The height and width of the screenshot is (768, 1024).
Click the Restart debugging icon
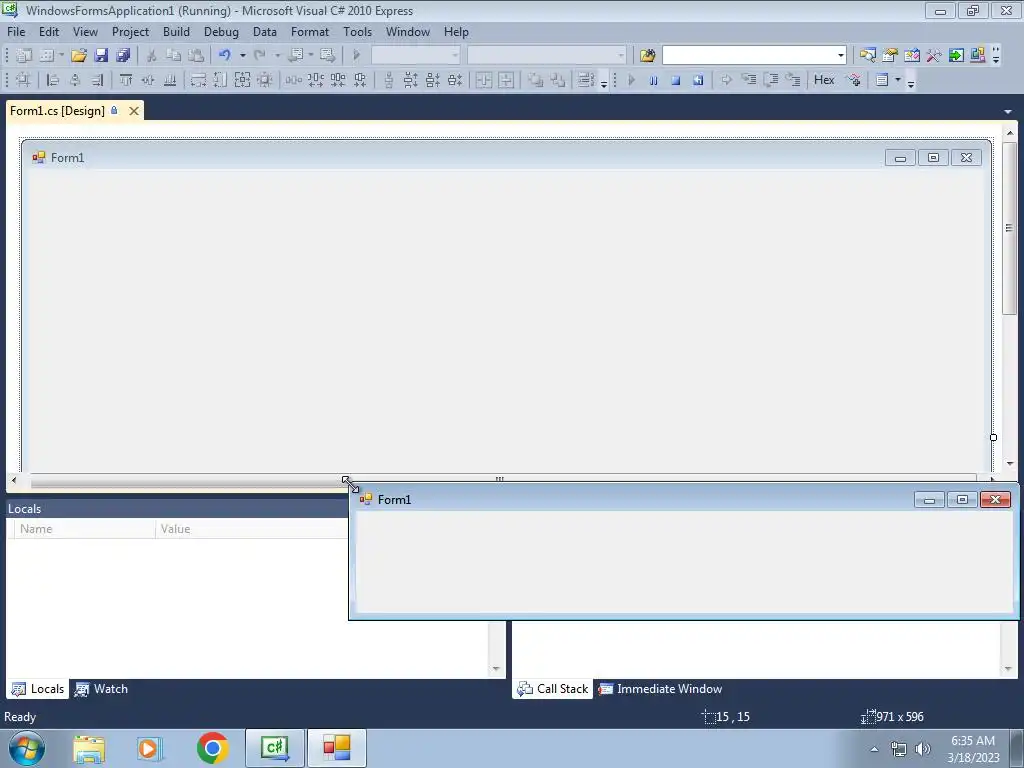point(697,80)
